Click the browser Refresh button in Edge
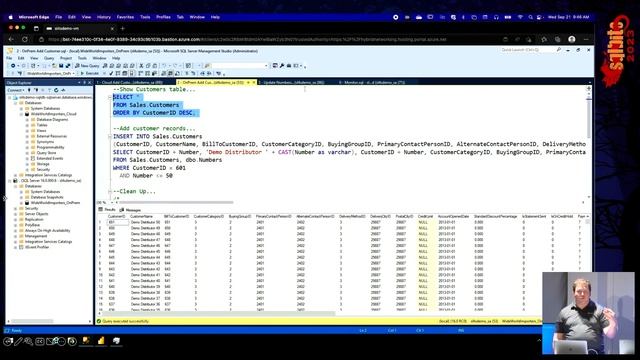Screen dimensions: 640x360 click(x=25, y=40)
